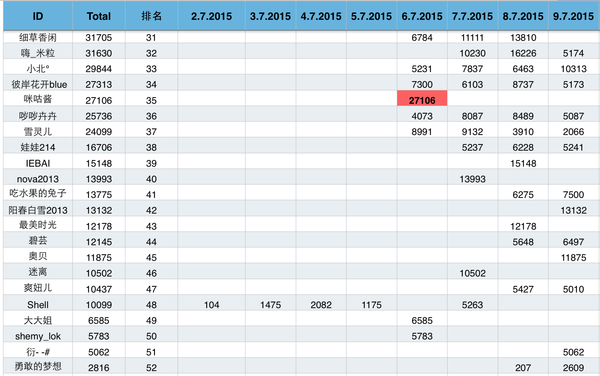This screenshot has height=376, width=600.
Task: Select the 2.7.2015 date column header
Action: [x=211, y=16]
